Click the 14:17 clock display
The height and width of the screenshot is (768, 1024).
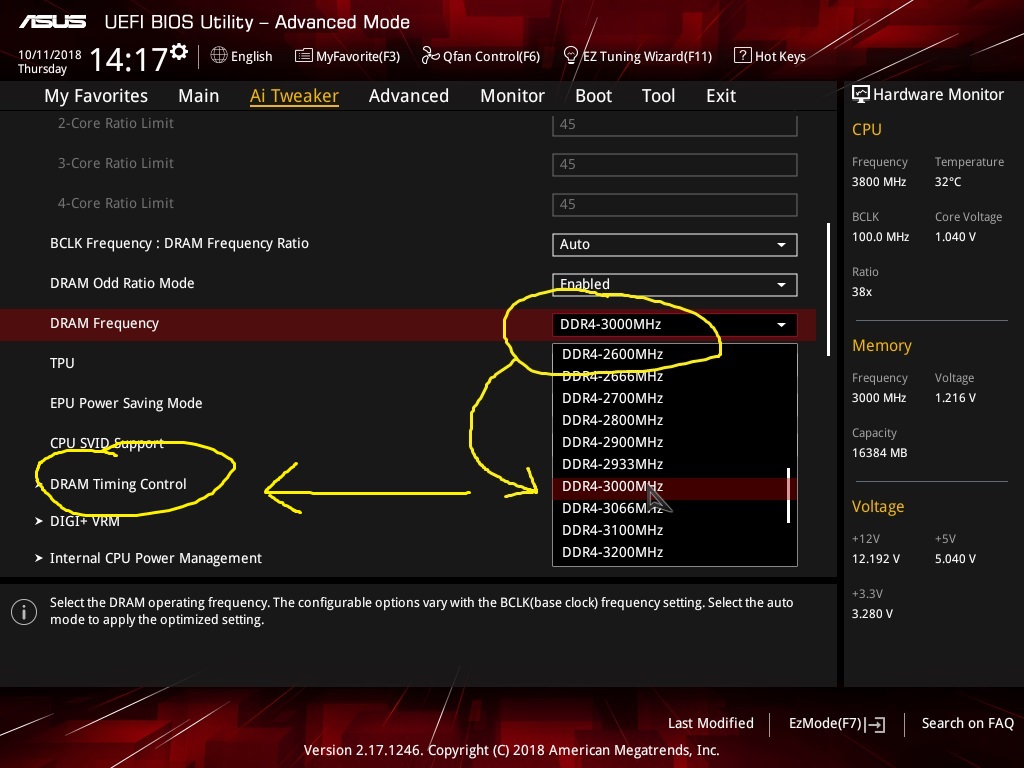pyautogui.click(x=129, y=59)
